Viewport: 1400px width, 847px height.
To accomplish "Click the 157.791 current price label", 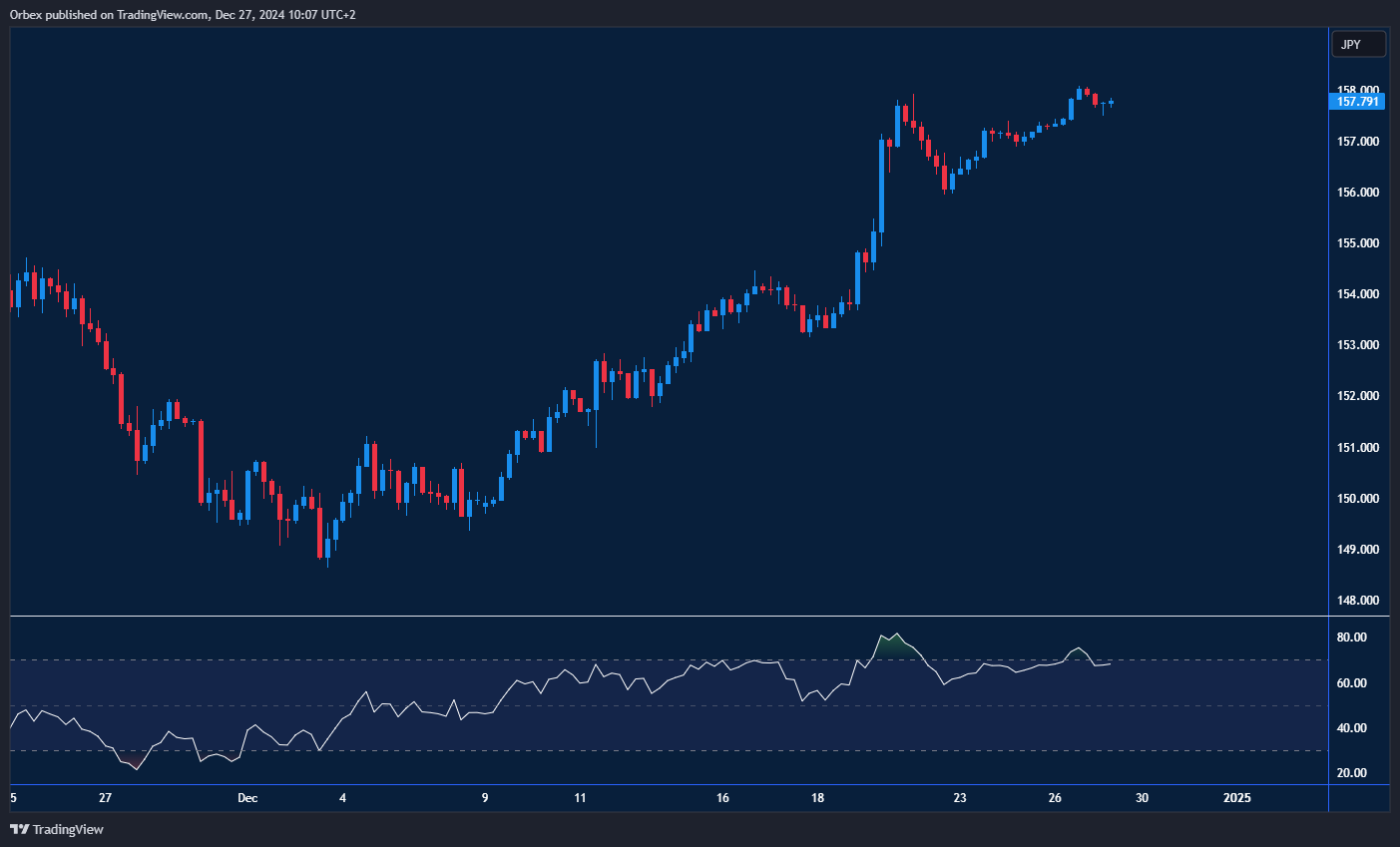I will click(1357, 102).
